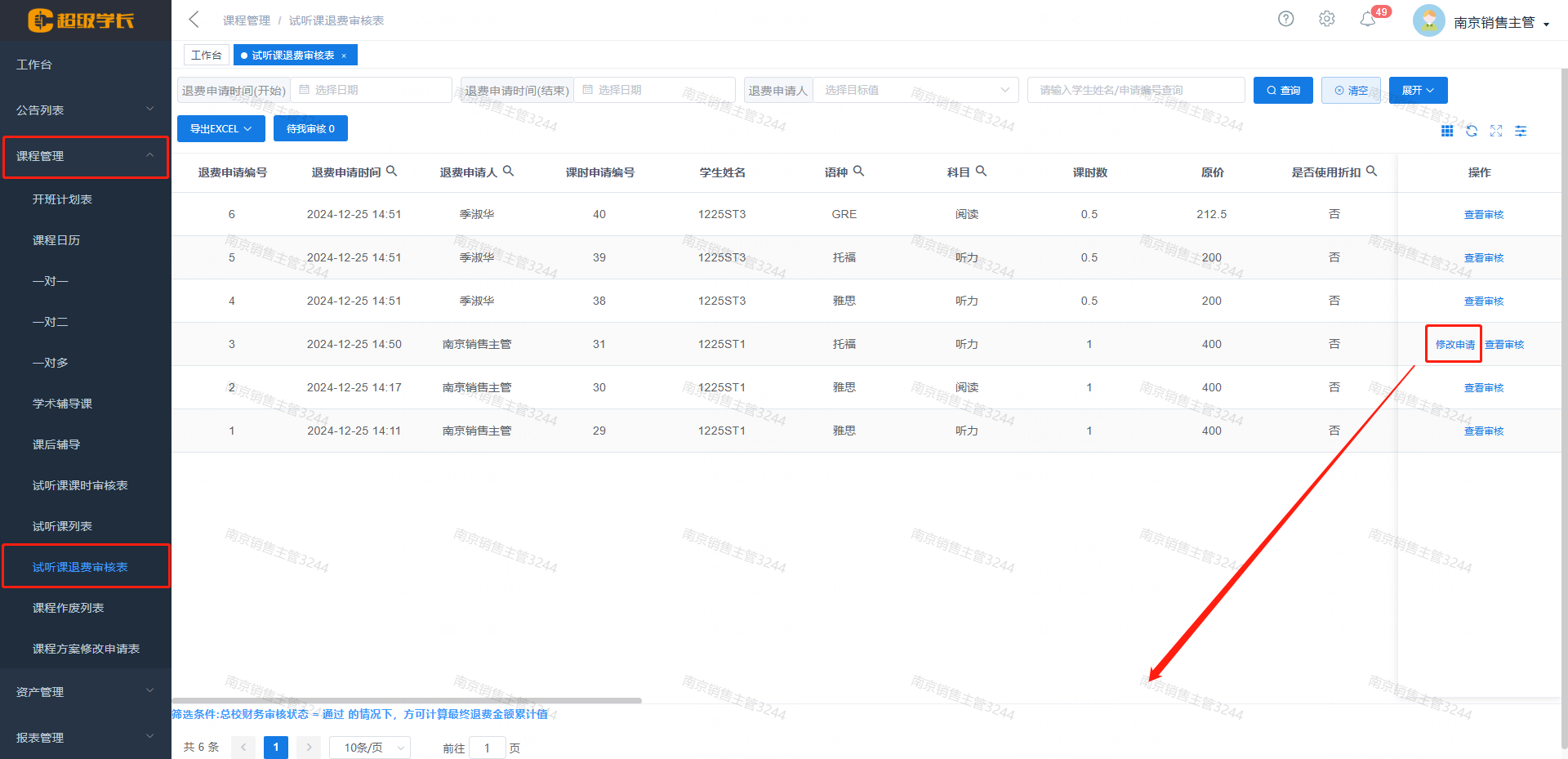Click the 查询 search button
This screenshot has height=759, width=1568.
click(x=1282, y=90)
